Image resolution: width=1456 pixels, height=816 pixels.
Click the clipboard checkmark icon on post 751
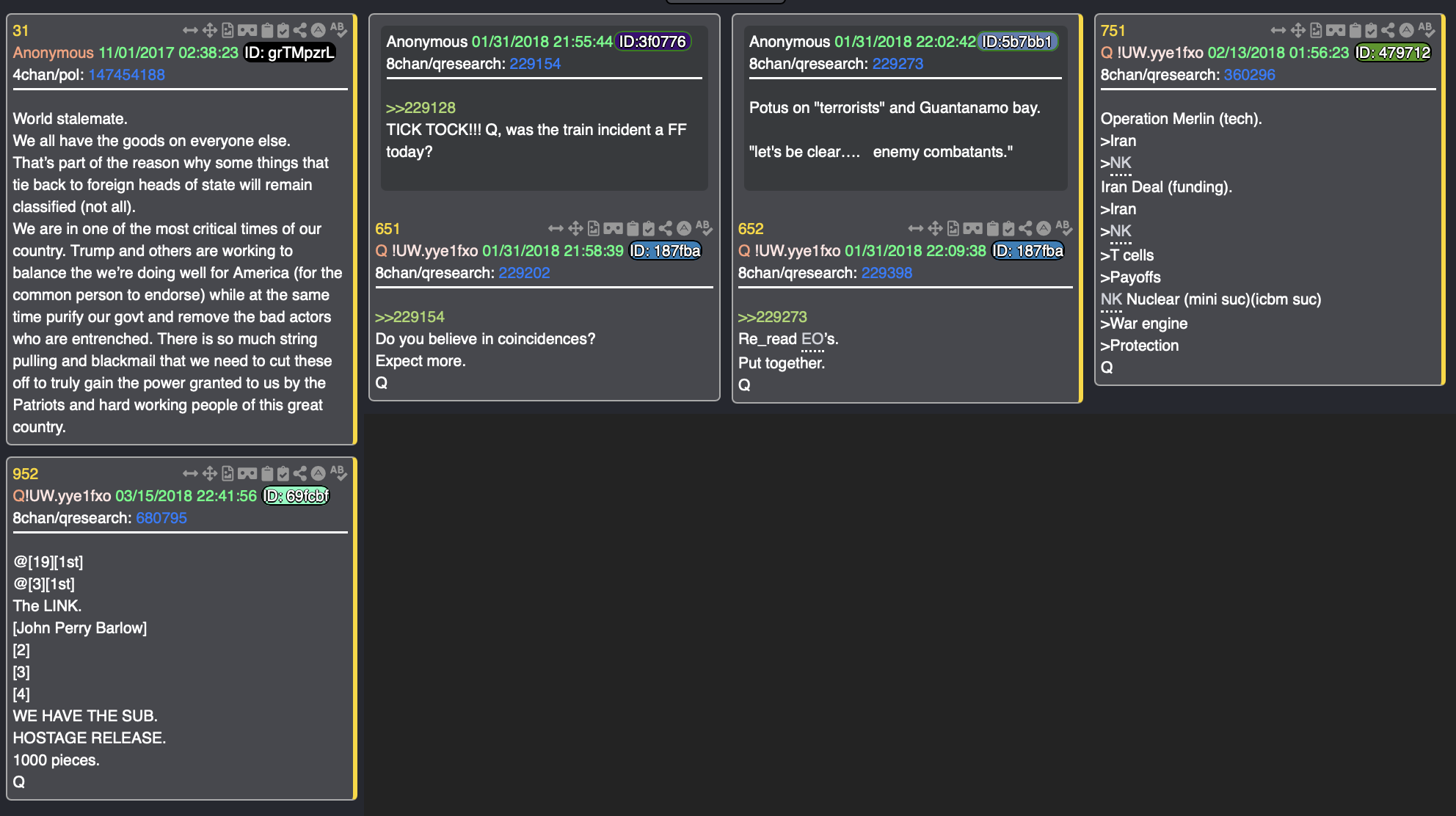(1372, 30)
